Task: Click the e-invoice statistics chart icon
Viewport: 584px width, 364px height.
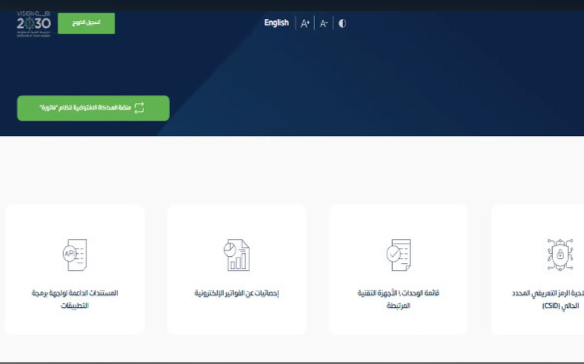Action: click(237, 255)
